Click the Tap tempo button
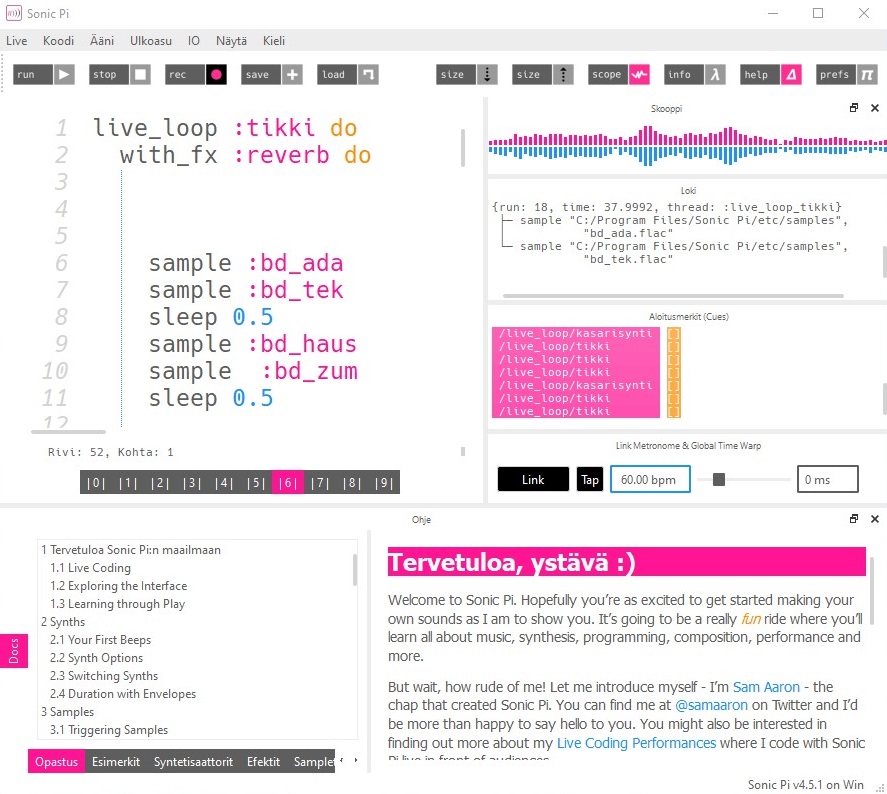887x794 pixels. [589, 480]
